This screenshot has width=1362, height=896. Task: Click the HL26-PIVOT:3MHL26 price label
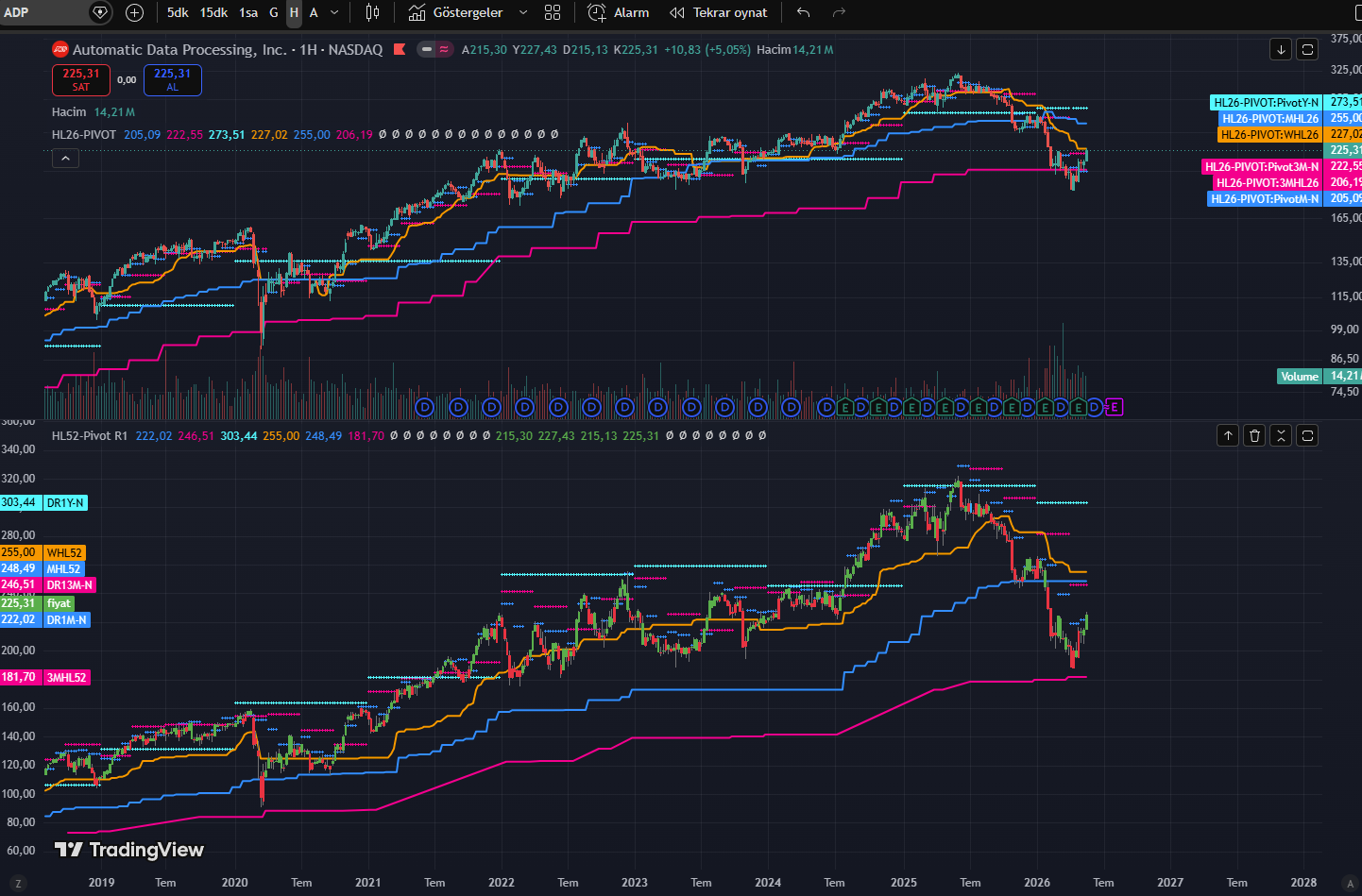tap(1267, 182)
